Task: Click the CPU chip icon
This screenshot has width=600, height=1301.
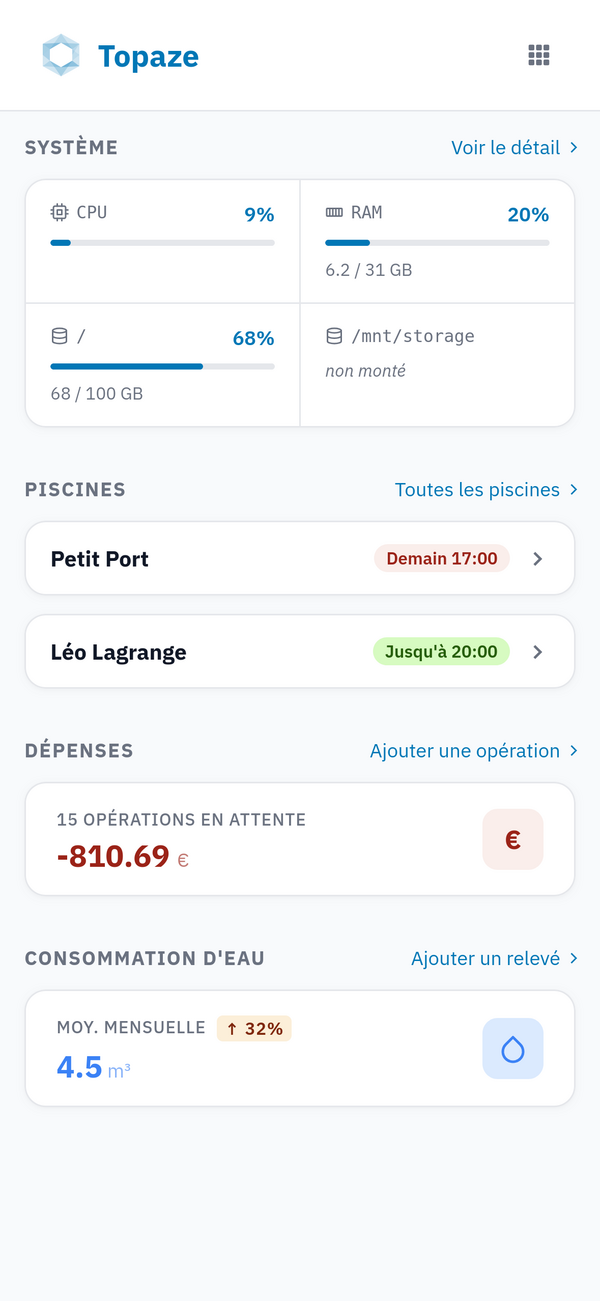Action: [x=60, y=212]
